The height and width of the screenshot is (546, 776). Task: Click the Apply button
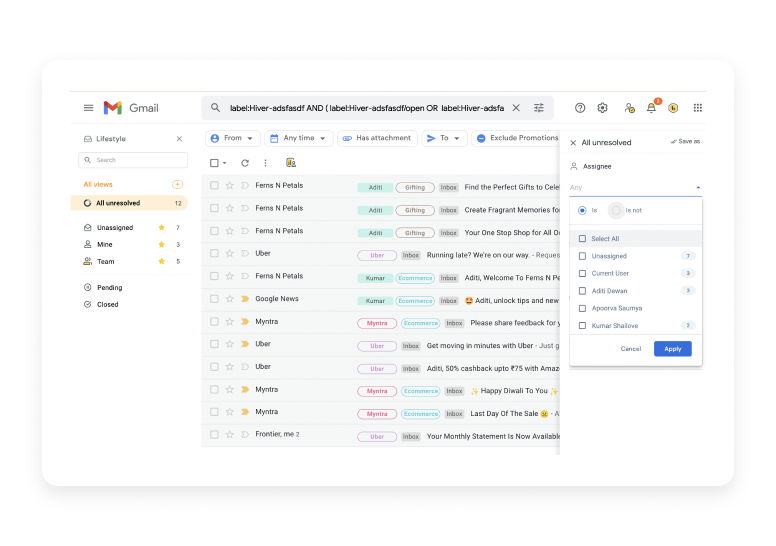click(x=672, y=349)
